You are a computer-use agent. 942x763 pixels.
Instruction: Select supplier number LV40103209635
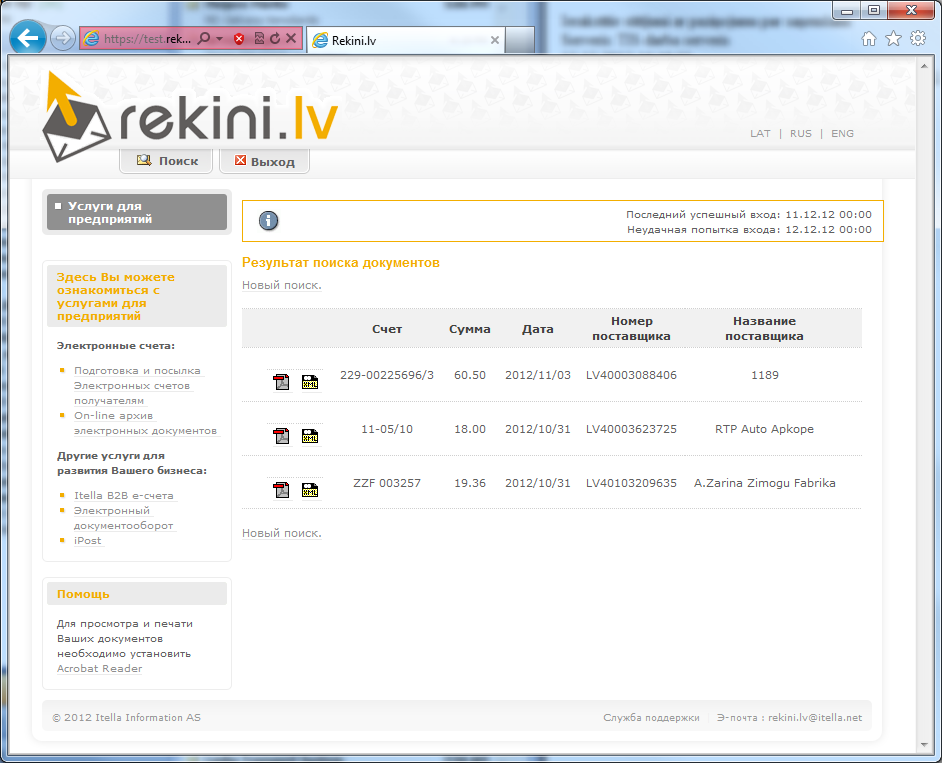631,483
